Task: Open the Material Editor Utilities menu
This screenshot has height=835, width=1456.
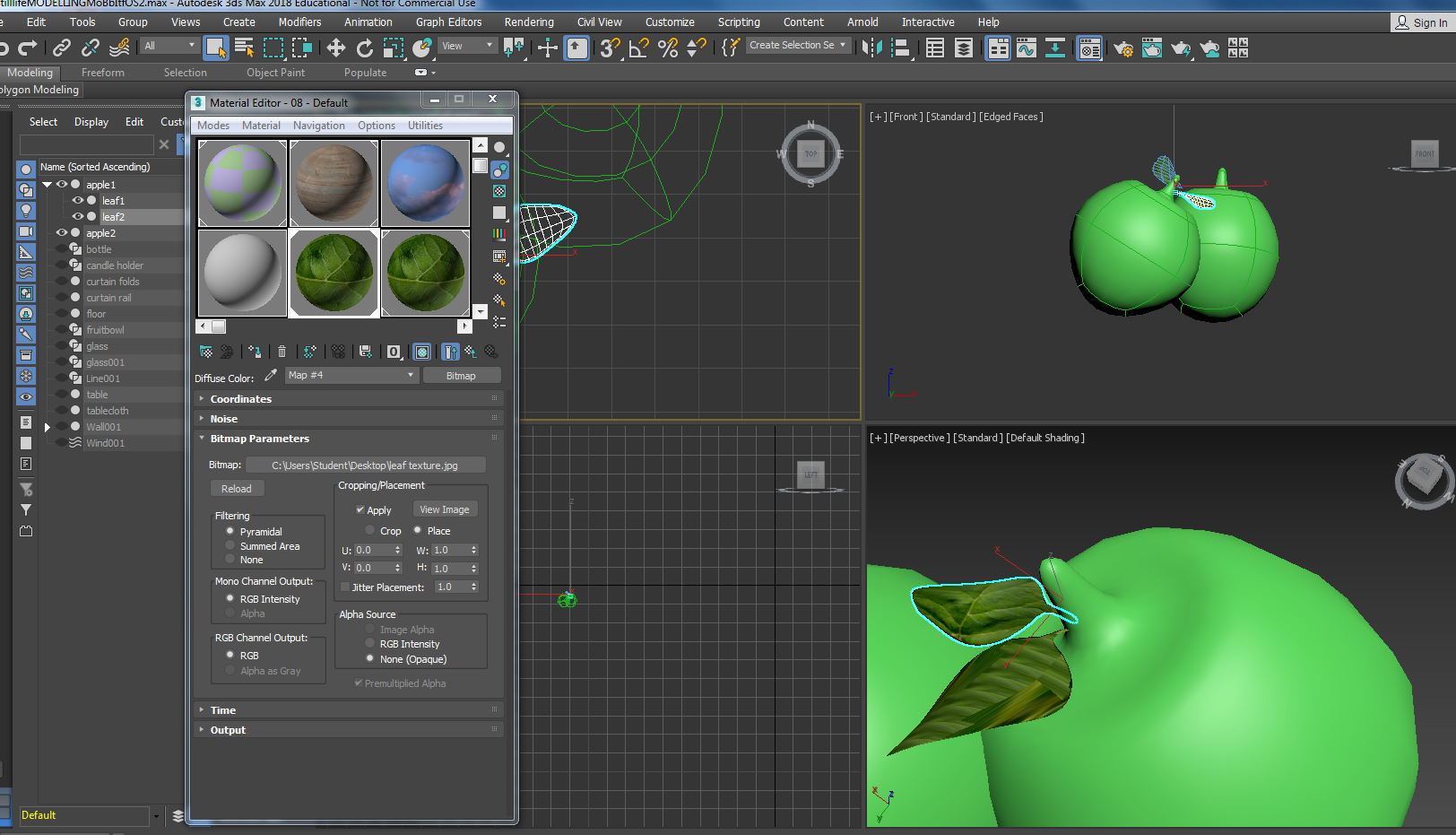Action: point(425,126)
